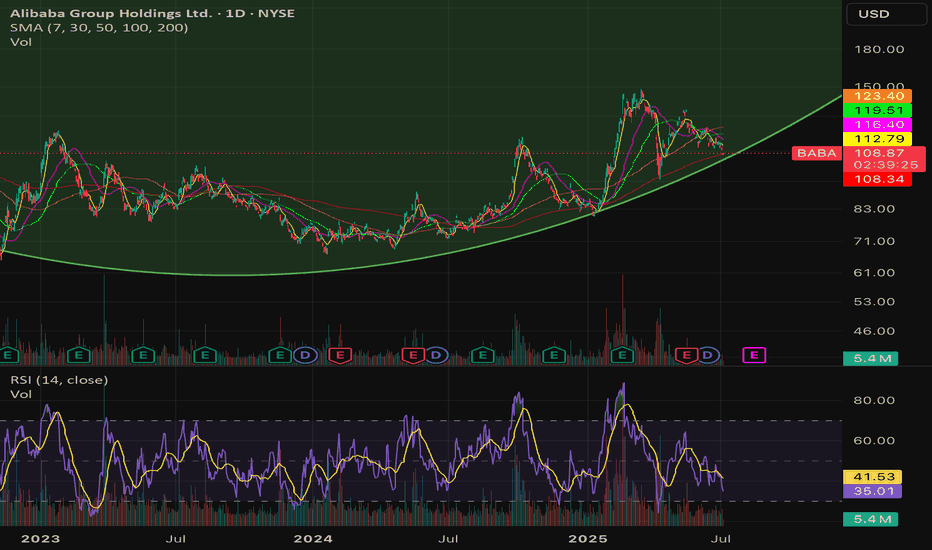The height and width of the screenshot is (550, 932).
Task: Click the 2024 time axis label
Action: 313,539
